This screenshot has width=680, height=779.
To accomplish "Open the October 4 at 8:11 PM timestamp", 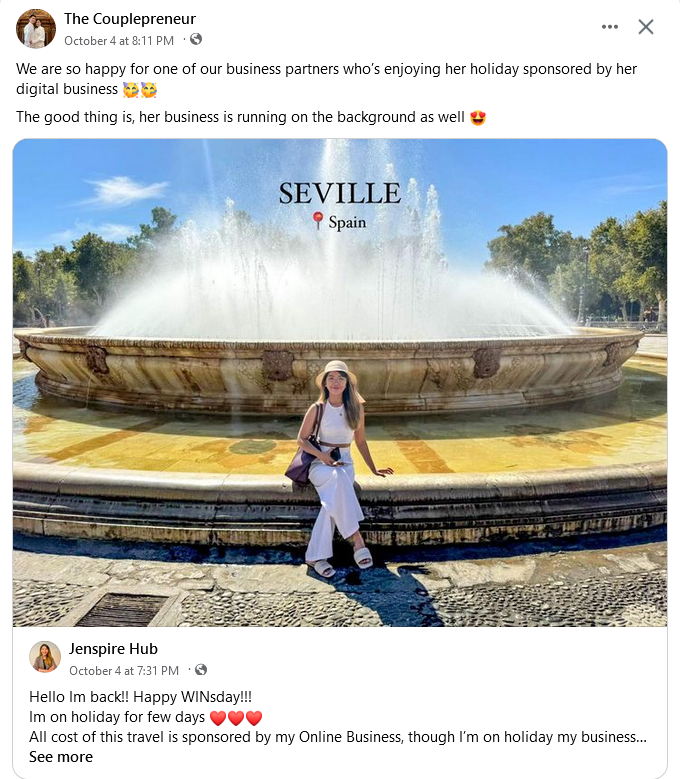I will 119,41.
